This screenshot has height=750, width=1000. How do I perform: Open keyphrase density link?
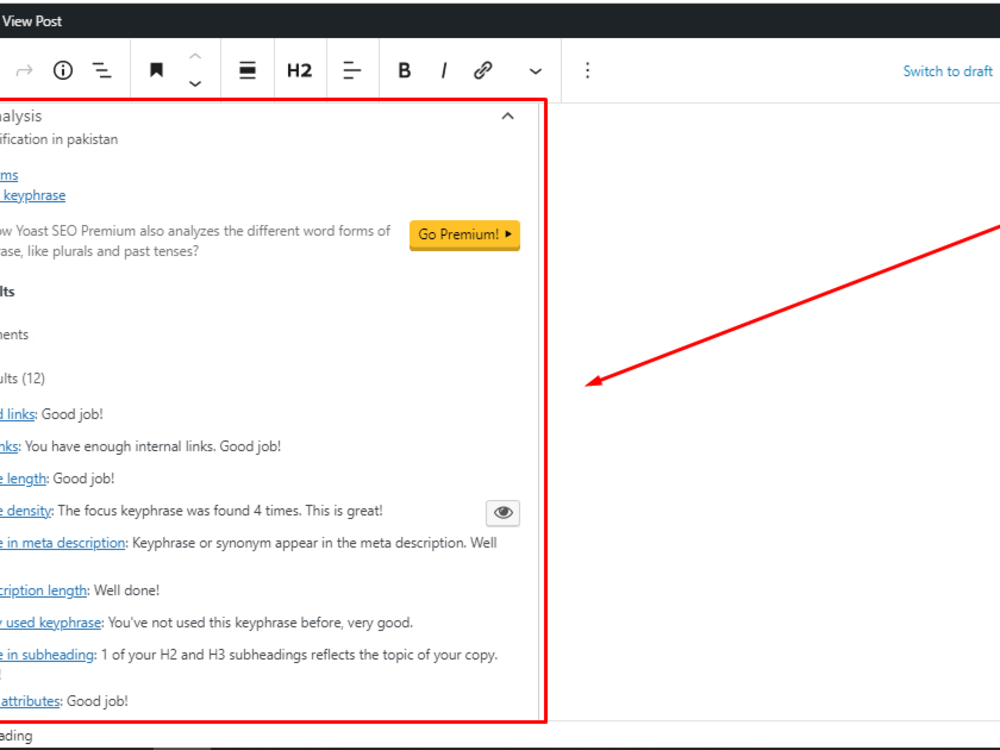pos(26,511)
